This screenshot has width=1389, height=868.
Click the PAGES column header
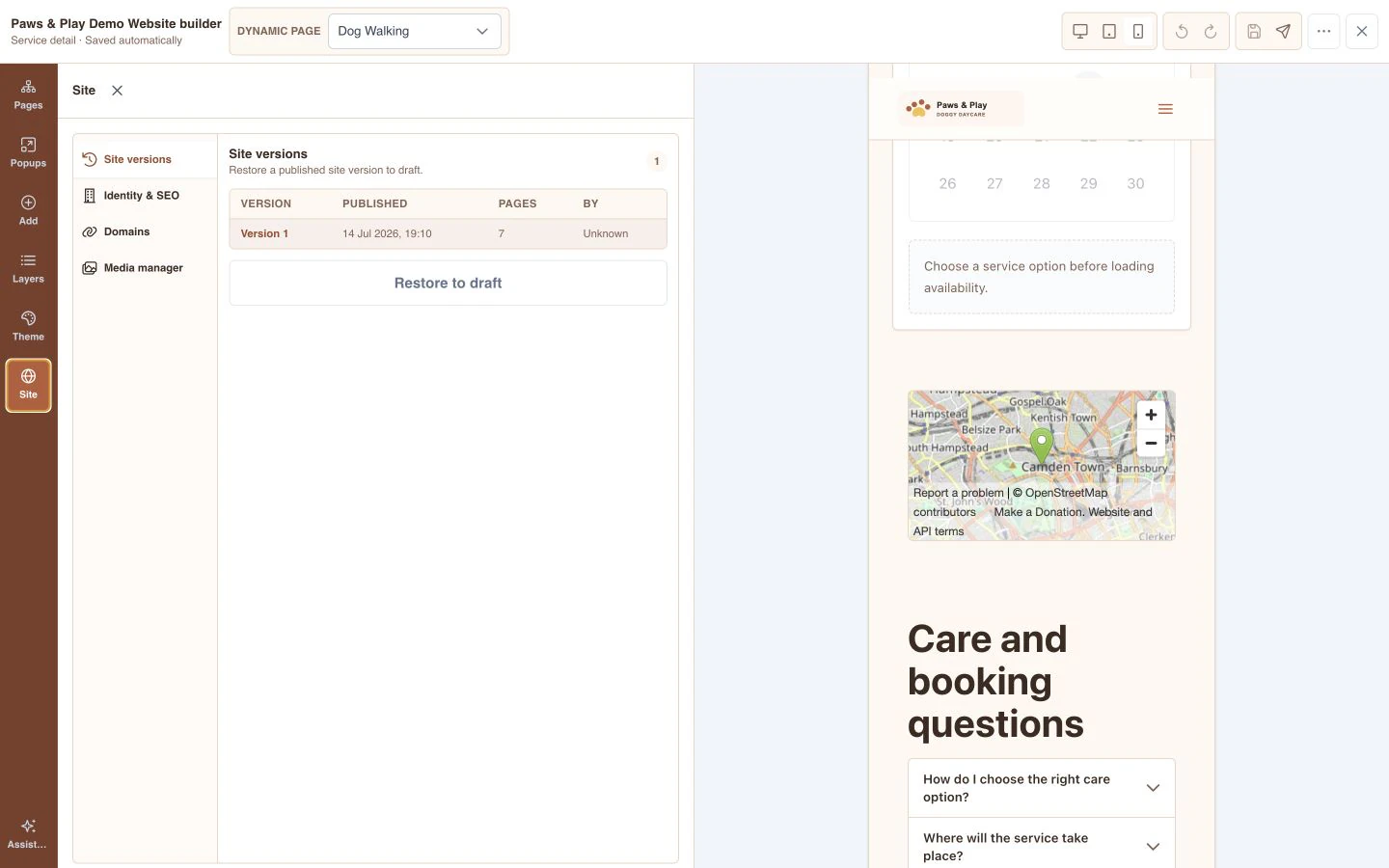(x=517, y=203)
